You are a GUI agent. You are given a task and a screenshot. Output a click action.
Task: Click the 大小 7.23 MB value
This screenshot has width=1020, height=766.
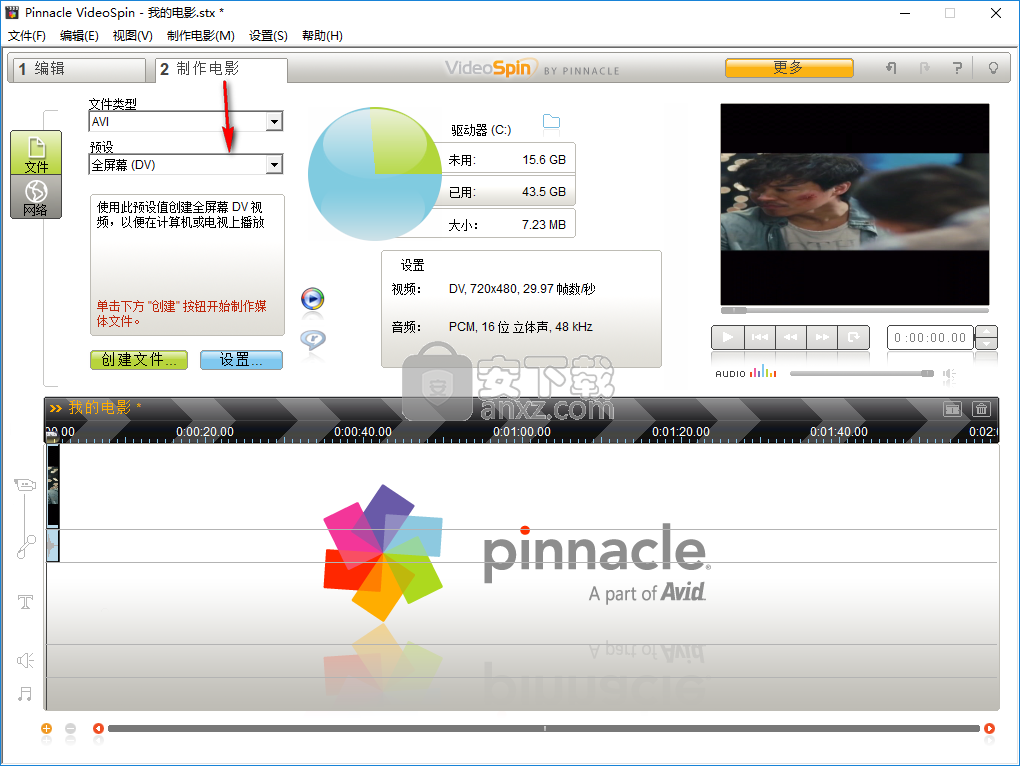pos(544,225)
